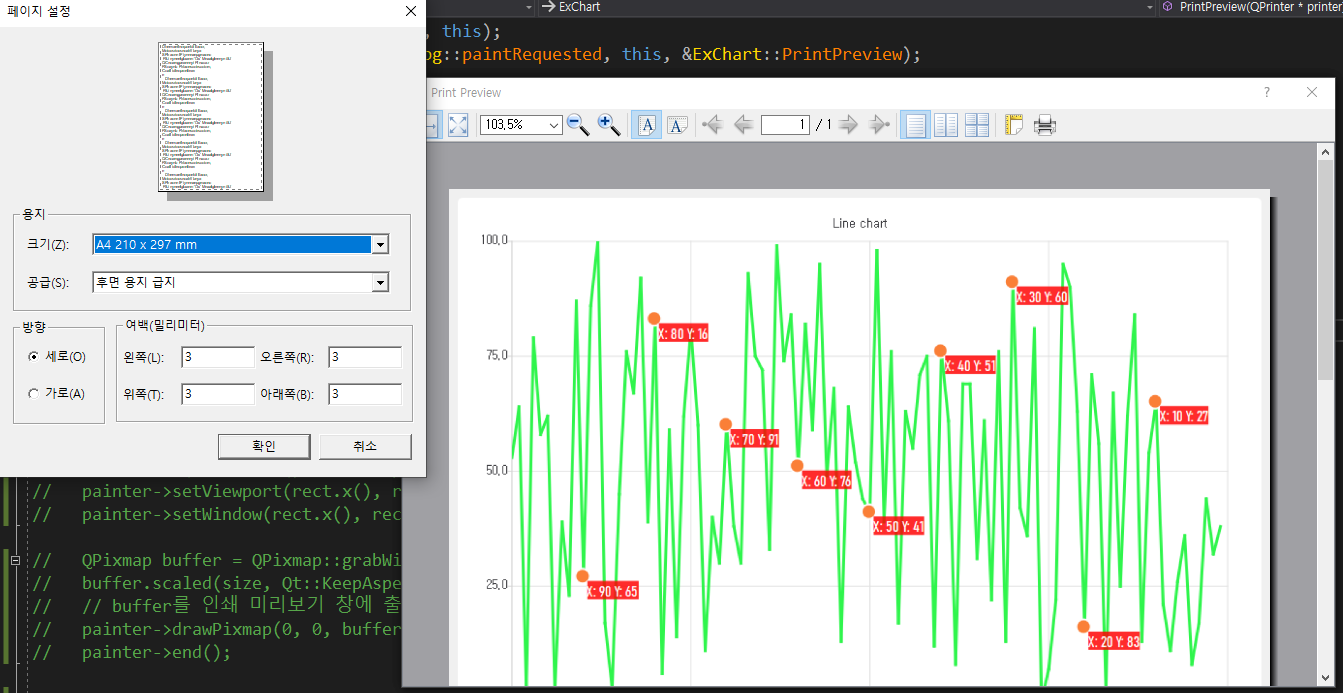The height and width of the screenshot is (693, 1343).
Task: Click the zoom out magnifier icon
Action: tap(578, 125)
